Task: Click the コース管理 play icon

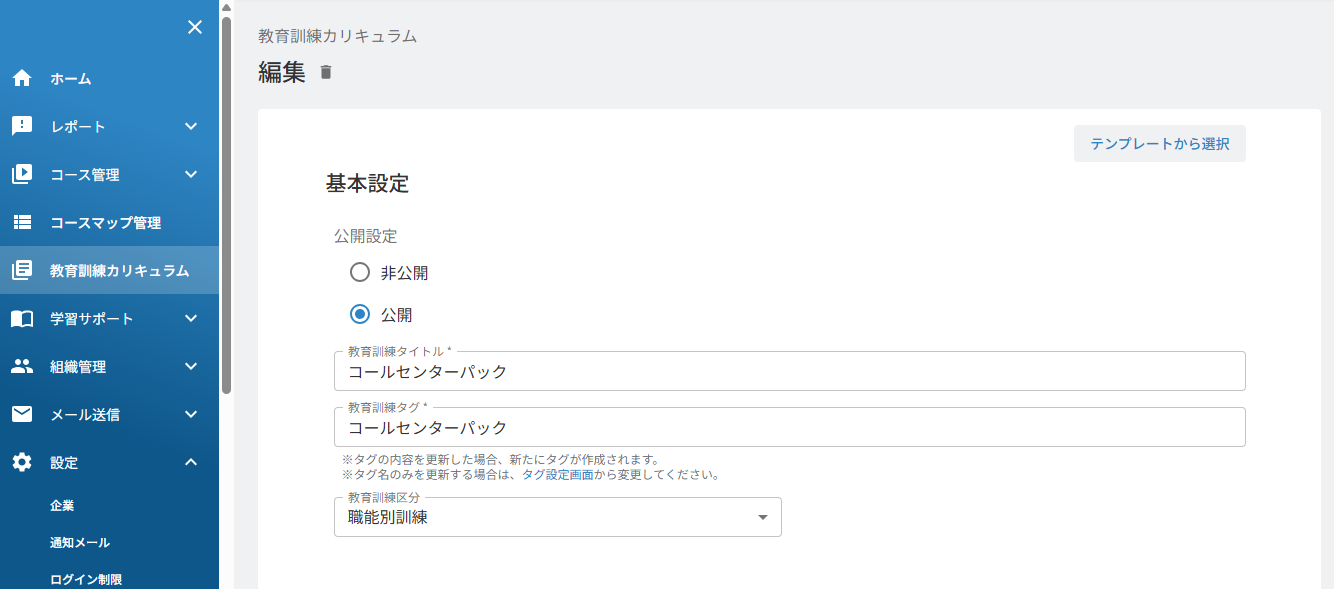Action: pyautogui.click(x=22, y=175)
